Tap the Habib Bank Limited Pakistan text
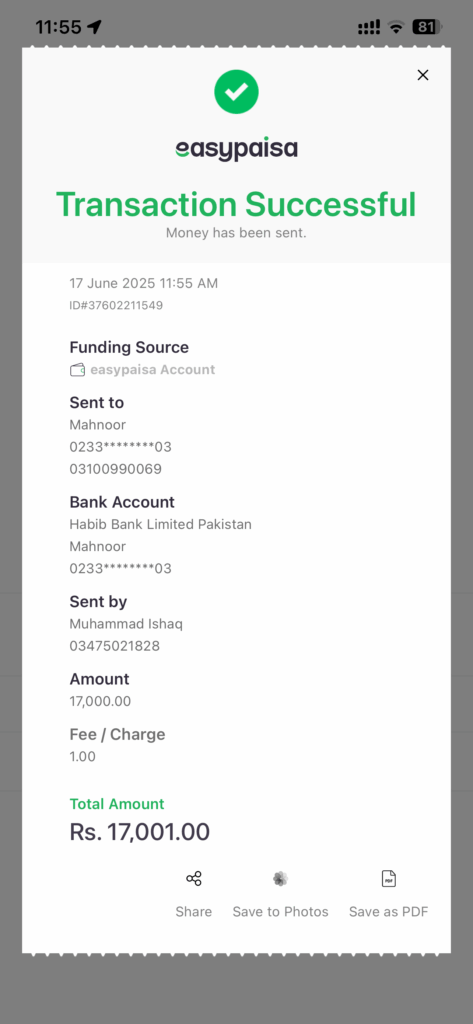The width and height of the screenshot is (473, 1024). 161,524
